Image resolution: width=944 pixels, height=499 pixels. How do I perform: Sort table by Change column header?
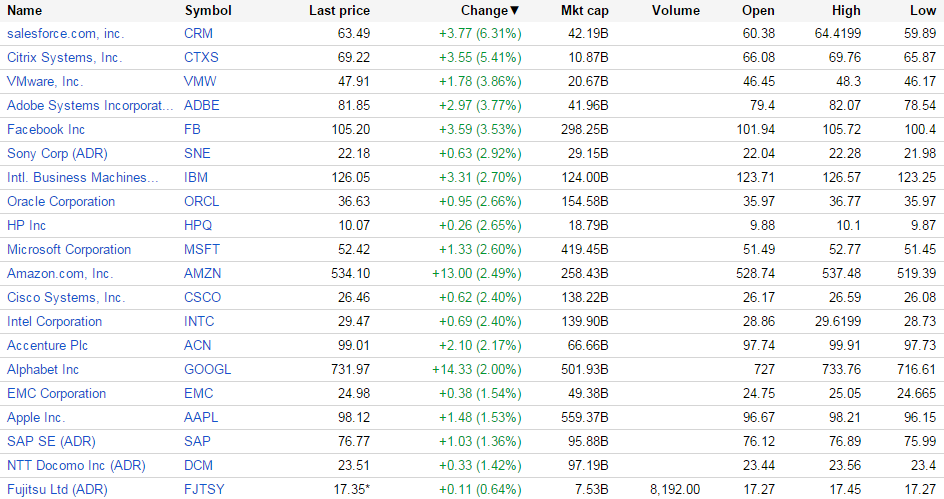(489, 11)
